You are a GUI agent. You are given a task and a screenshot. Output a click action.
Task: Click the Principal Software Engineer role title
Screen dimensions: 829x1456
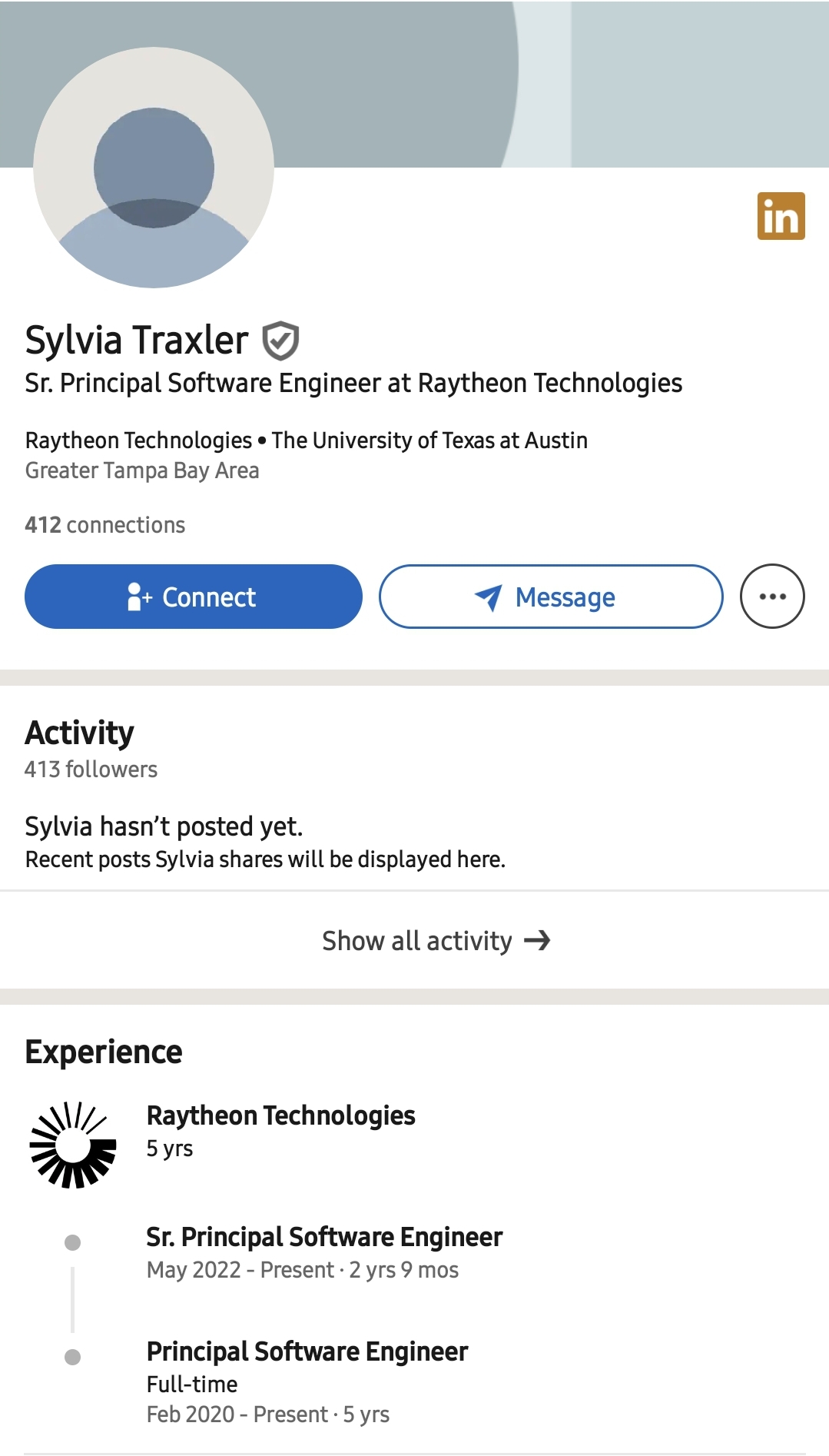click(307, 1351)
